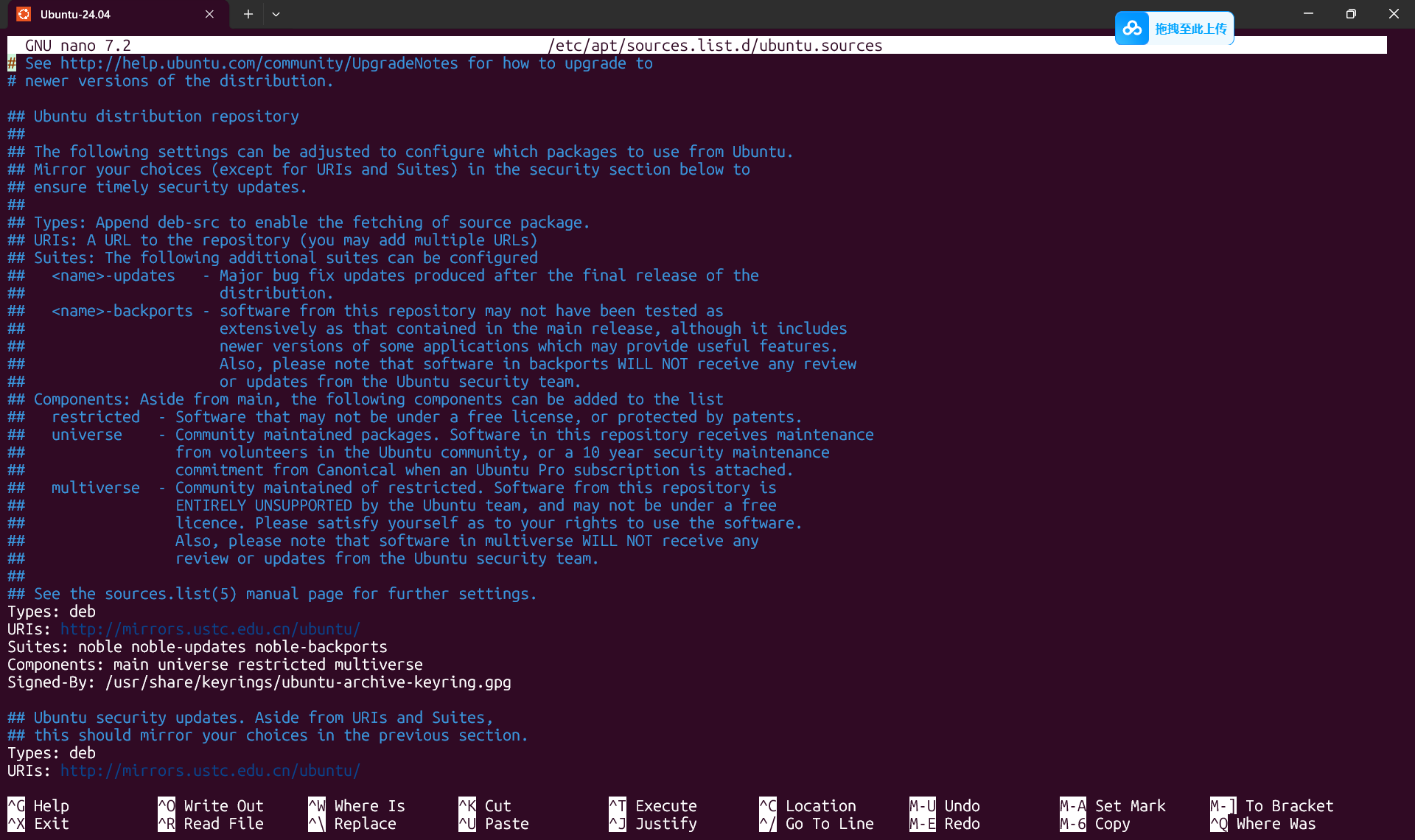
Task: Click the 'See the sources.list(5) manual page' line
Action: pyautogui.click(x=273, y=594)
